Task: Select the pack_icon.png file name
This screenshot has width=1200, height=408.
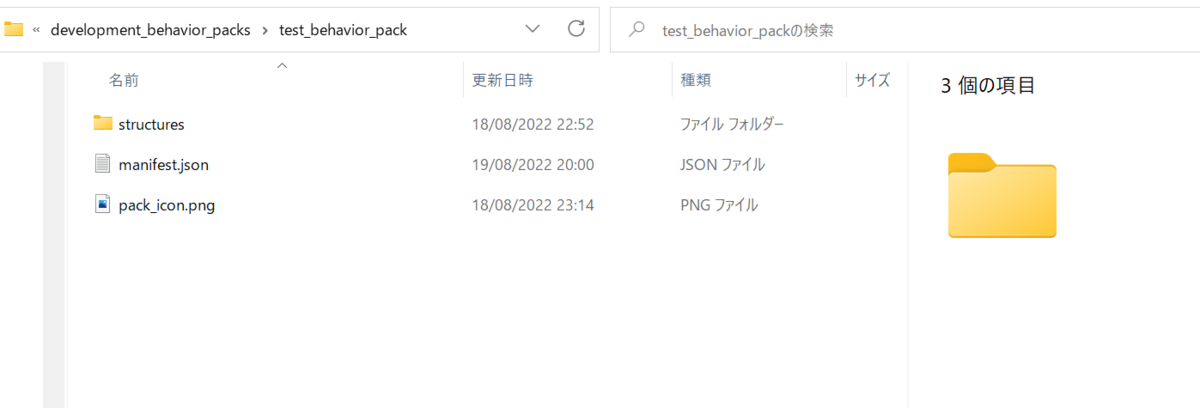Action: (x=166, y=205)
